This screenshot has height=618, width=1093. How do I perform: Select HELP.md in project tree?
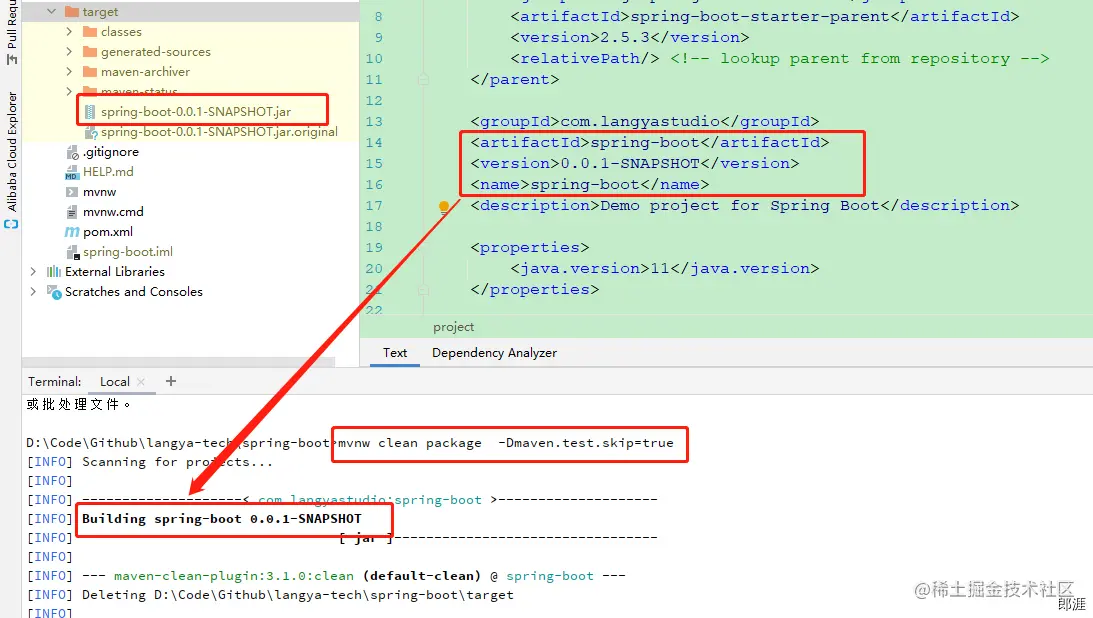pyautogui.click(x=108, y=171)
